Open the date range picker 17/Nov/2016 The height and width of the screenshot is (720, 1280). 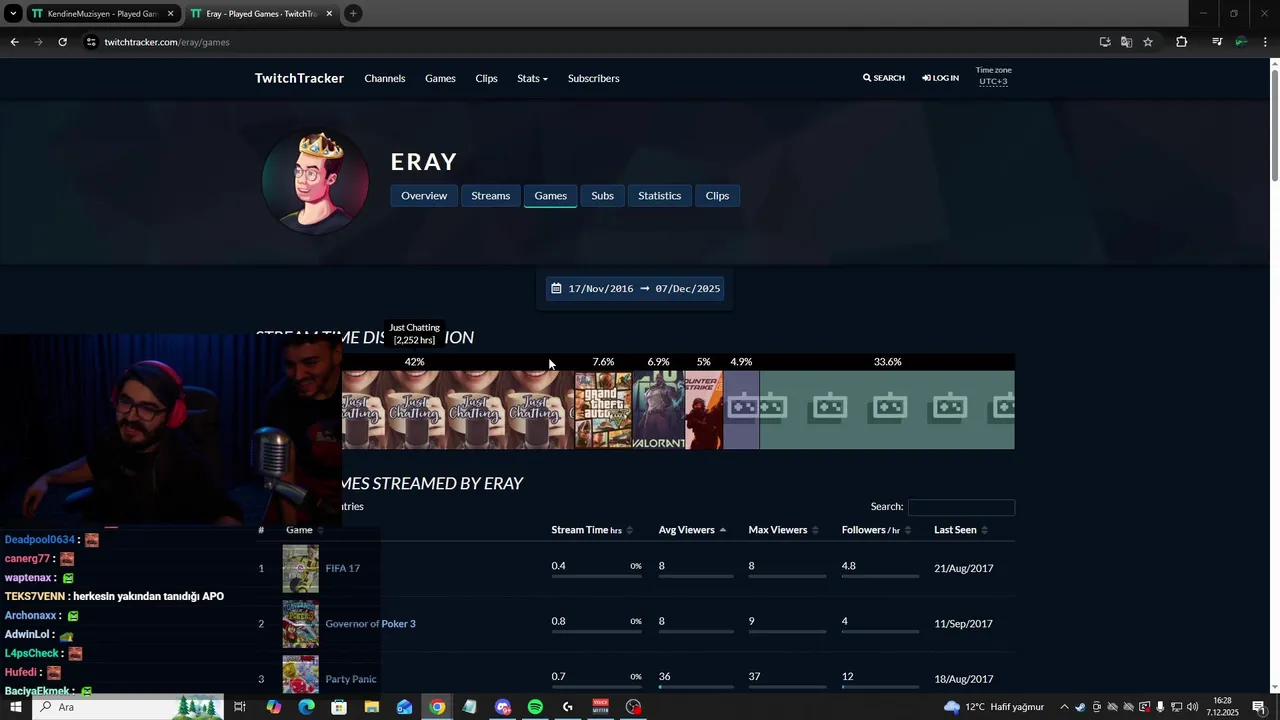click(x=635, y=288)
